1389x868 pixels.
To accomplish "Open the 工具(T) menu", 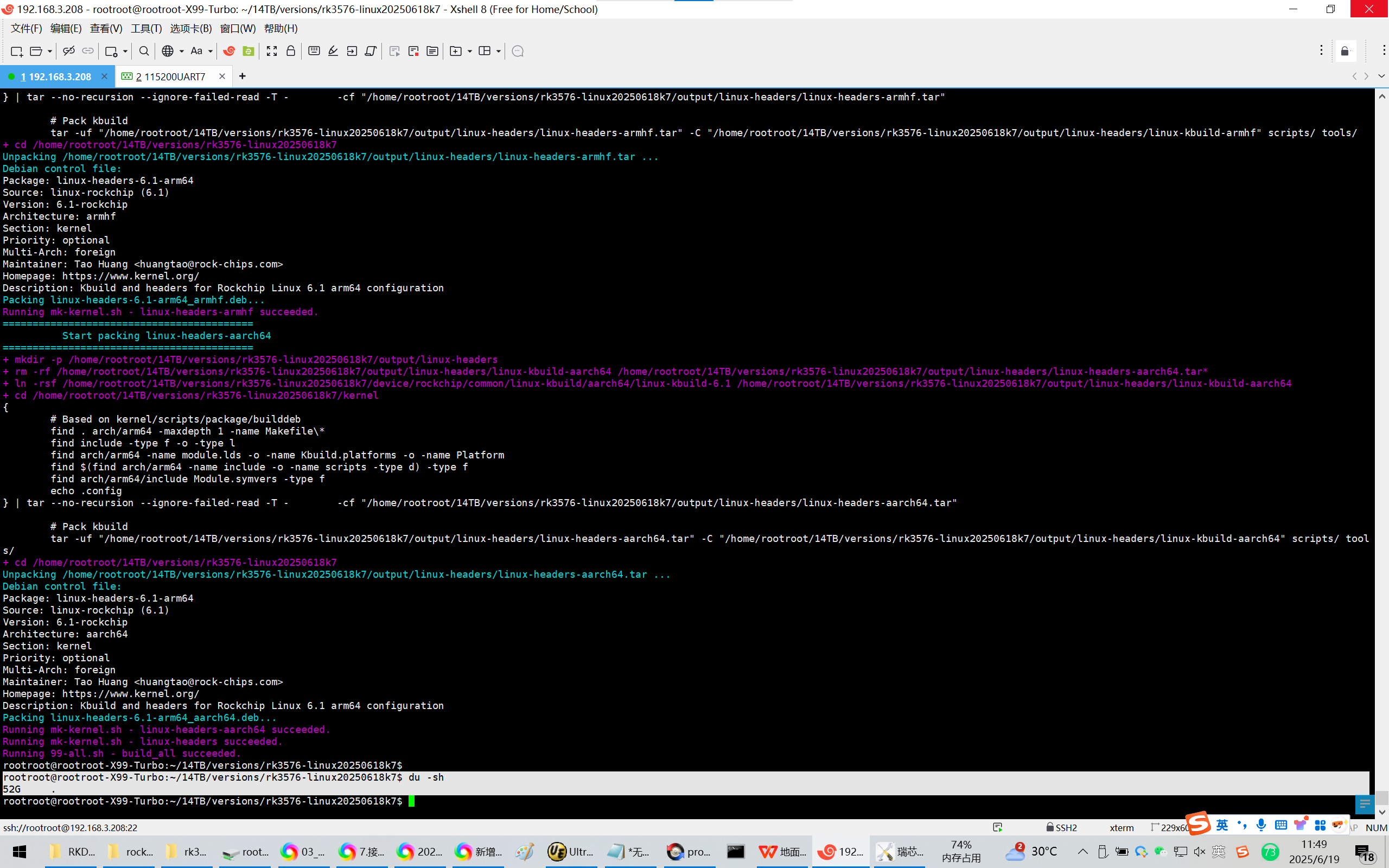I will point(146,29).
